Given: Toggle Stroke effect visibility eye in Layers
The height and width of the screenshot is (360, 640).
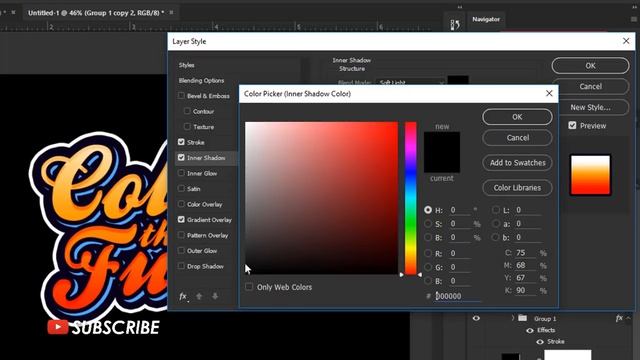Looking at the screenshot, I should coord(540,342).
